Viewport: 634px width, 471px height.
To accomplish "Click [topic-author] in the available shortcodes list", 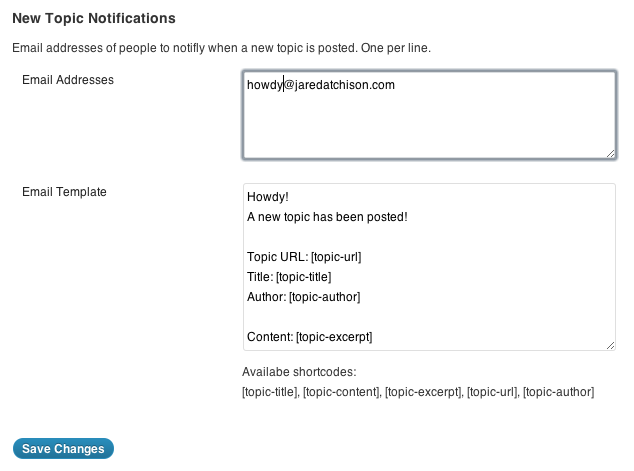I will pos(558,392).
